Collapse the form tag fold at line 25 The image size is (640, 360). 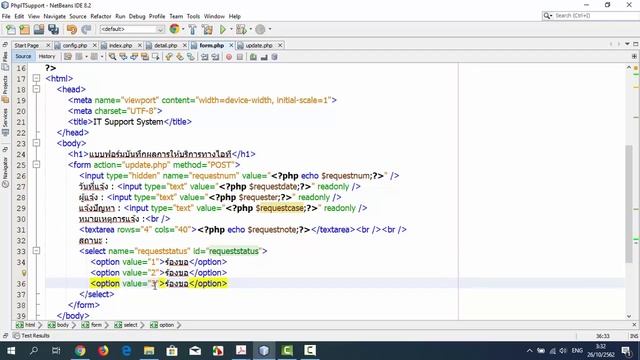(x=36, y=164)
